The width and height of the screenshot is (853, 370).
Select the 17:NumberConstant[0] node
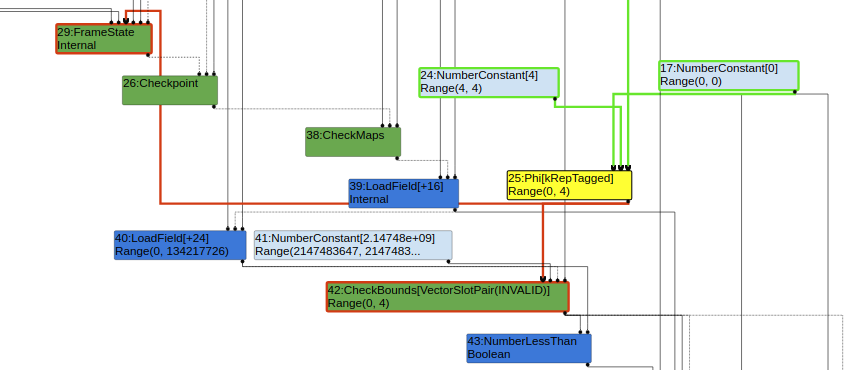[729, 76]
